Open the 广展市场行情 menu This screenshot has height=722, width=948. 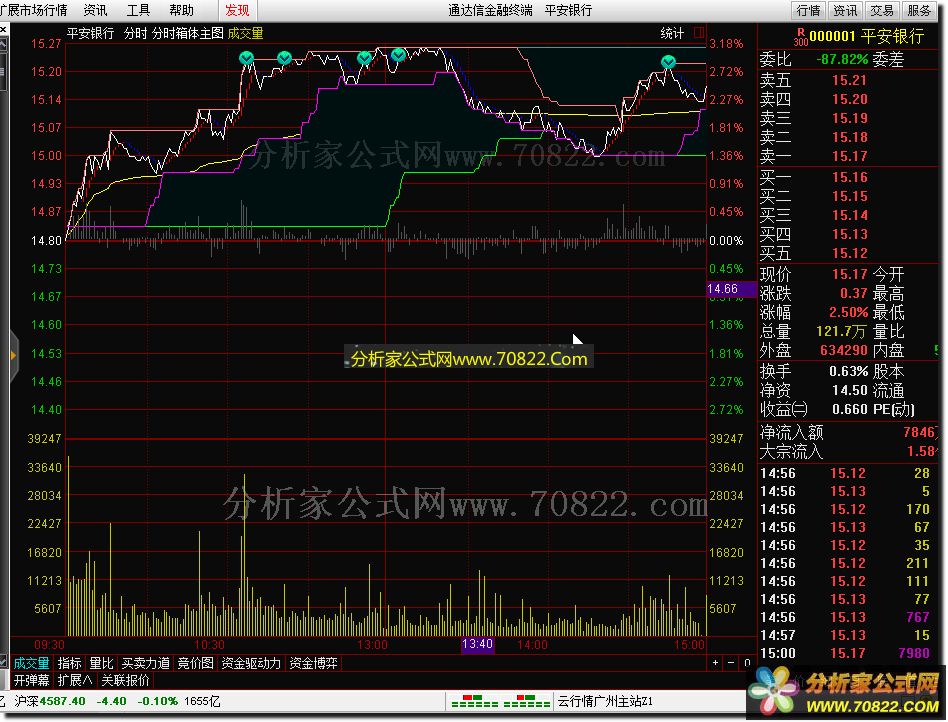click(34, 10)
